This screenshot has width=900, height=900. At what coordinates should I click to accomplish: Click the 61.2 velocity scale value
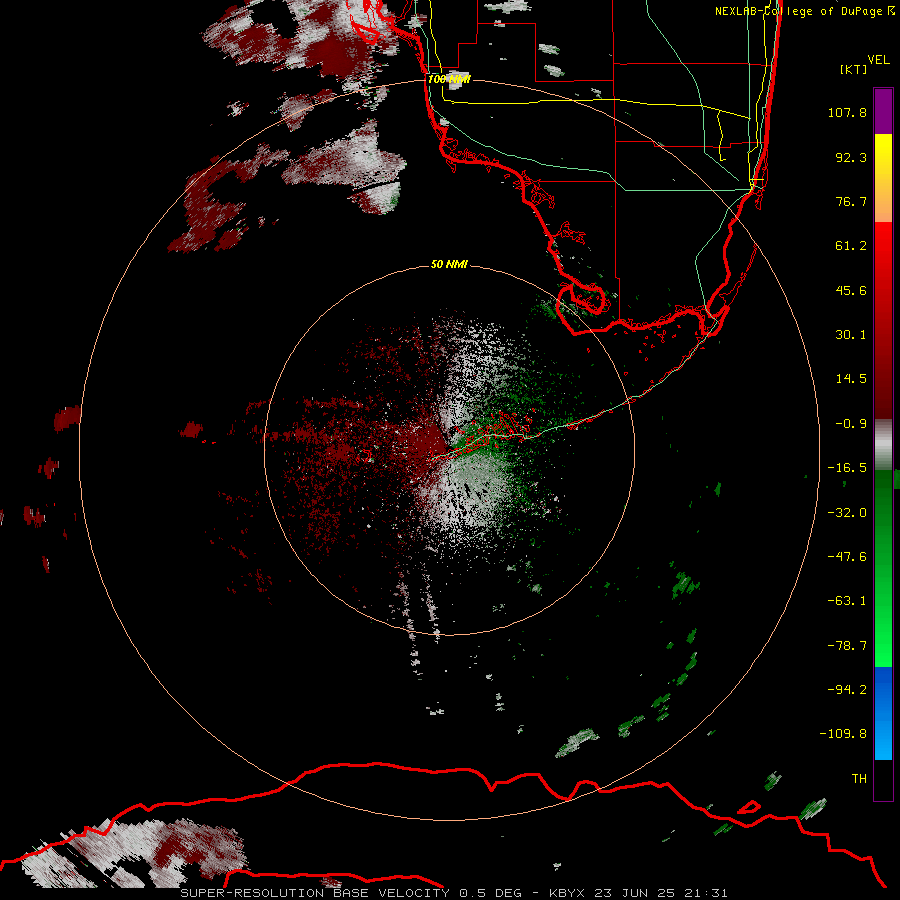[851, 246]
